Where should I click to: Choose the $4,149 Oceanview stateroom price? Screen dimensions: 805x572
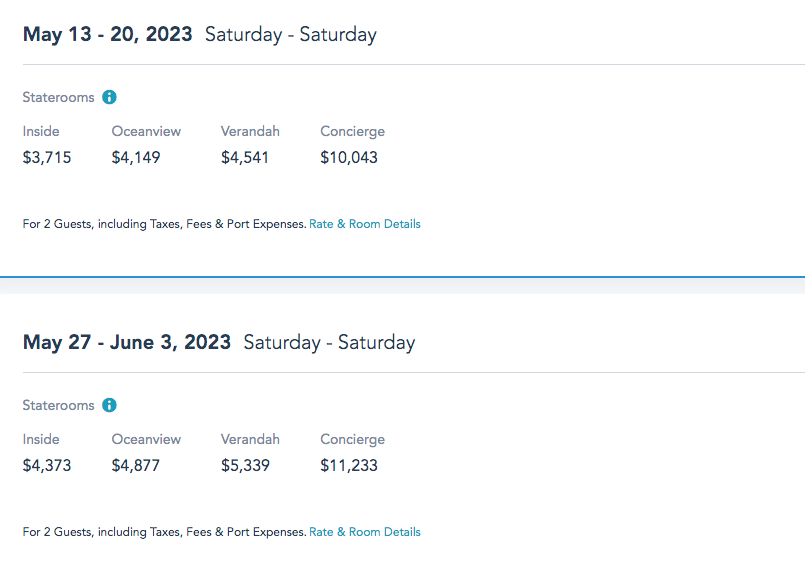pos(136,157)
